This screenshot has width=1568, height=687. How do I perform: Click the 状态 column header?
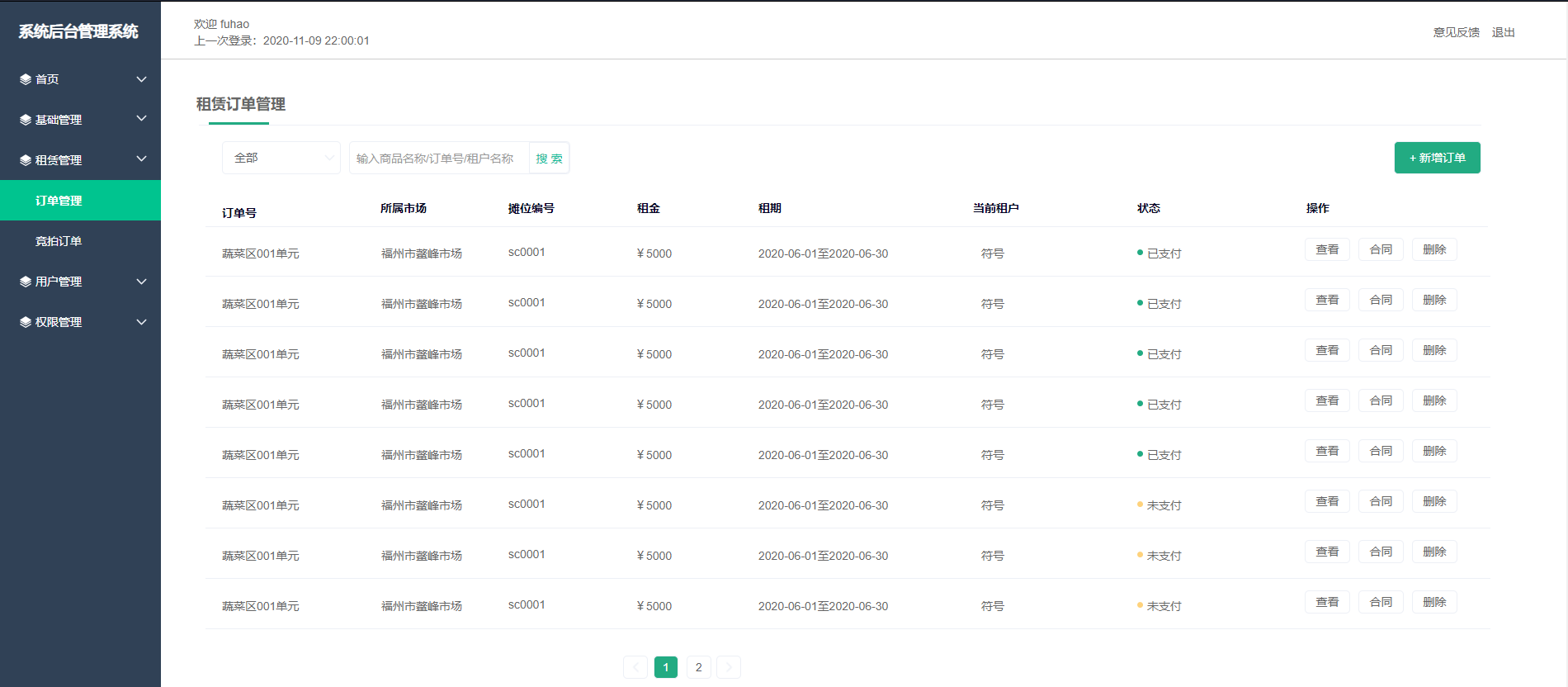[1148, 208]
